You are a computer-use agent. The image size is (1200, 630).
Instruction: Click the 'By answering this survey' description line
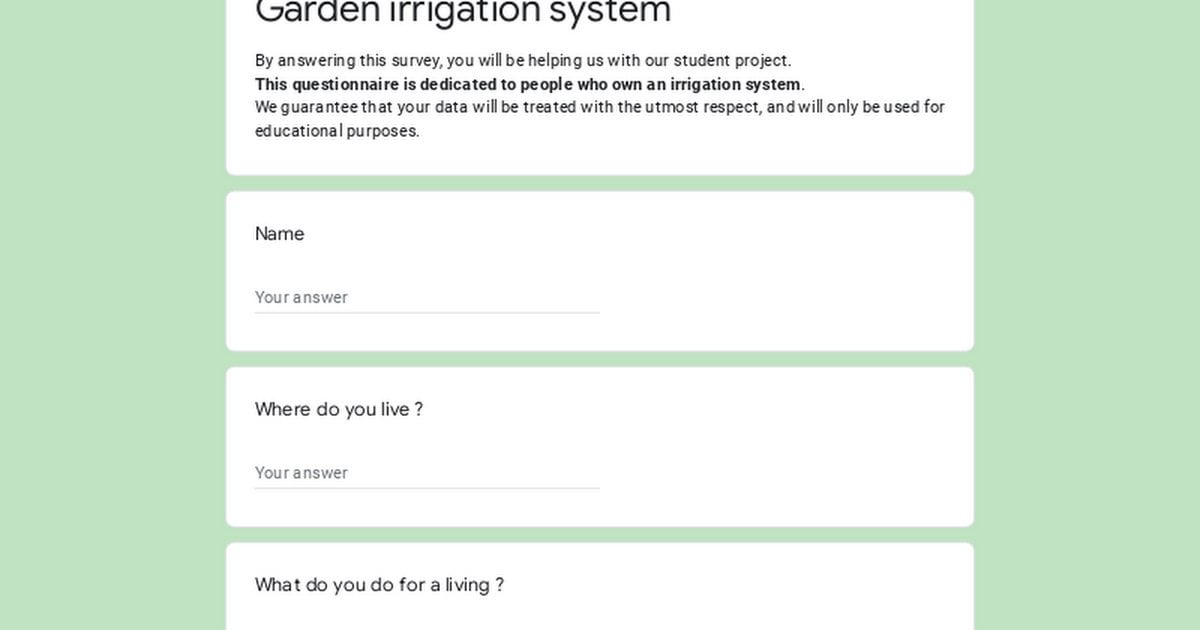point(523,60)
